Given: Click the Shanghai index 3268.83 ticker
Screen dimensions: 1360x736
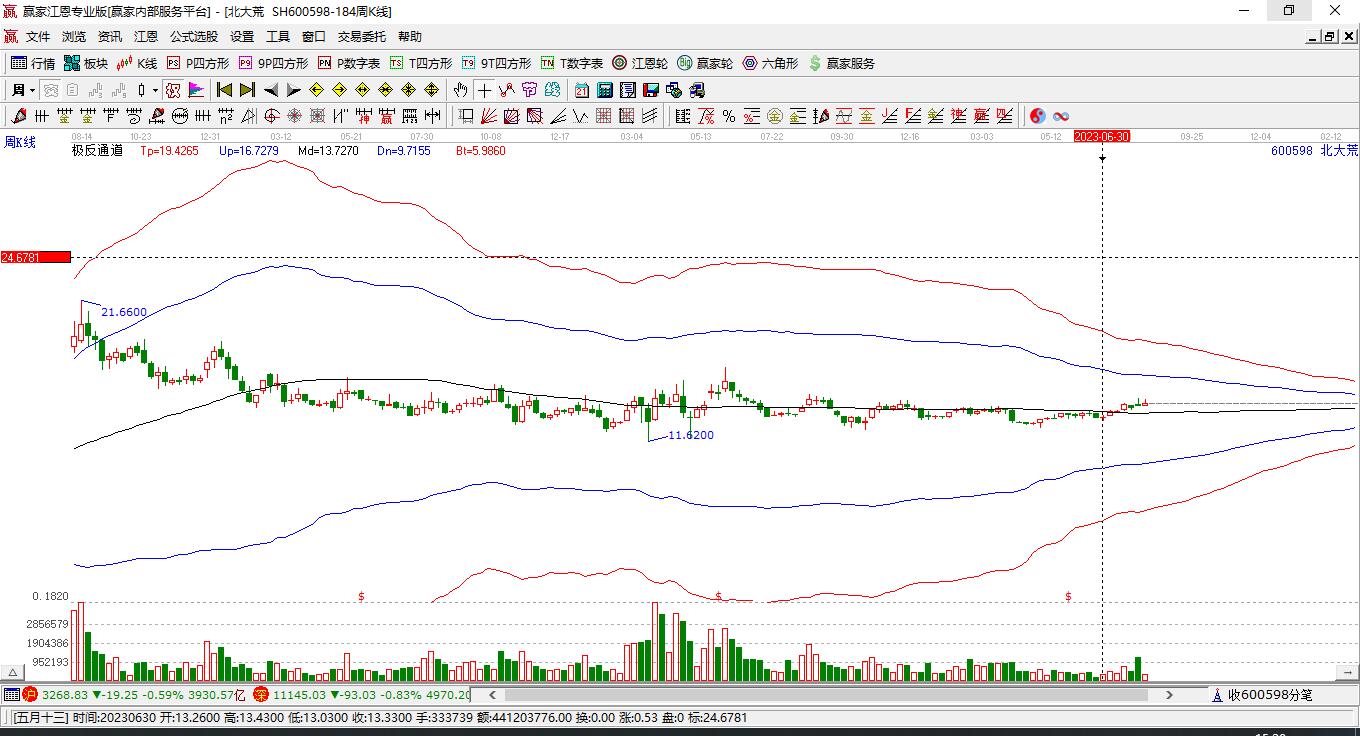Looking at the screenshot, I should point(66,694).
